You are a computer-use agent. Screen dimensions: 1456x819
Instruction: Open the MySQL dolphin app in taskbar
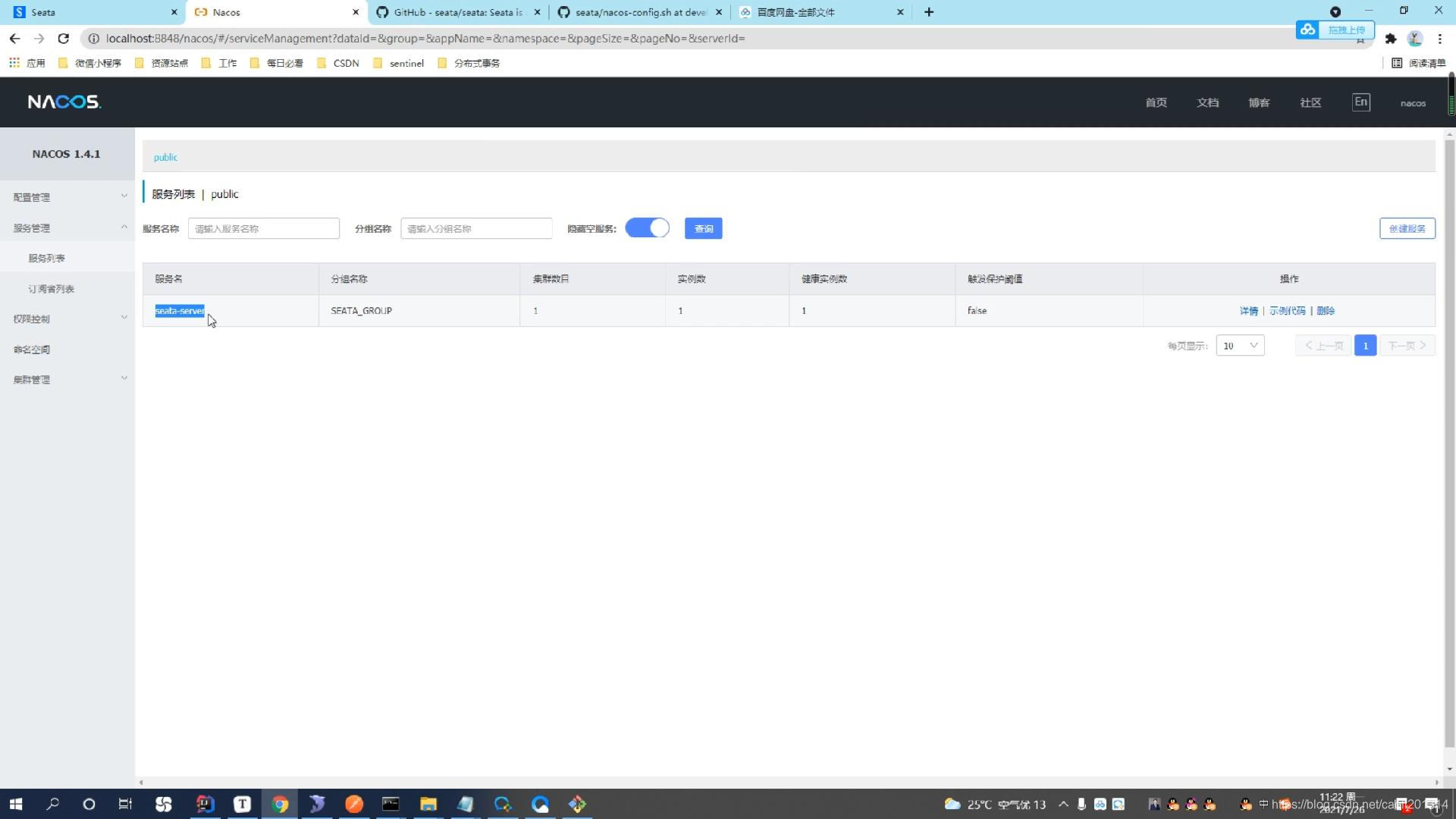(x=317, y=804)
